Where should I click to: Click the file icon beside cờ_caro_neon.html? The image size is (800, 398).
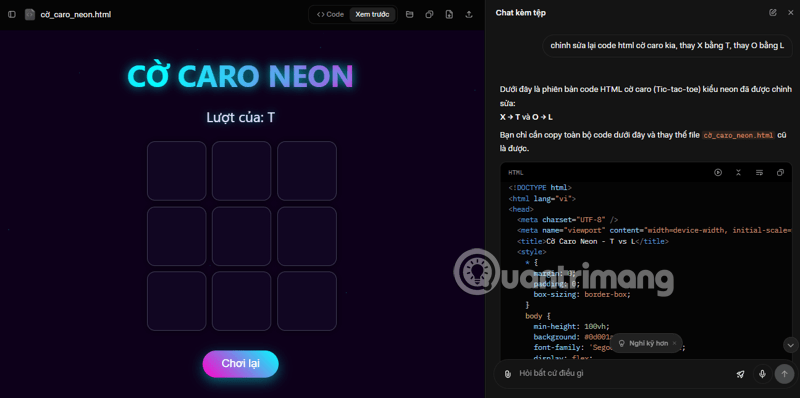click(30, 14)
